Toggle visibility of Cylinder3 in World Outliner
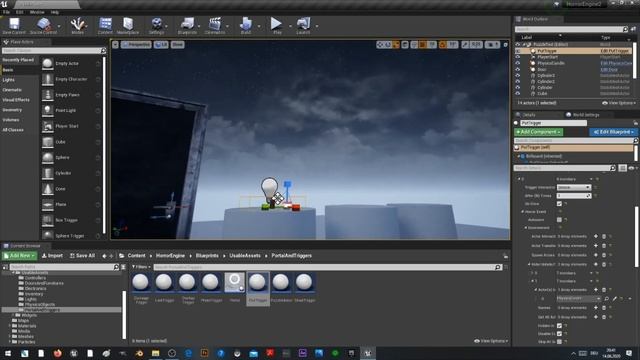 click(x=518, y=76)
